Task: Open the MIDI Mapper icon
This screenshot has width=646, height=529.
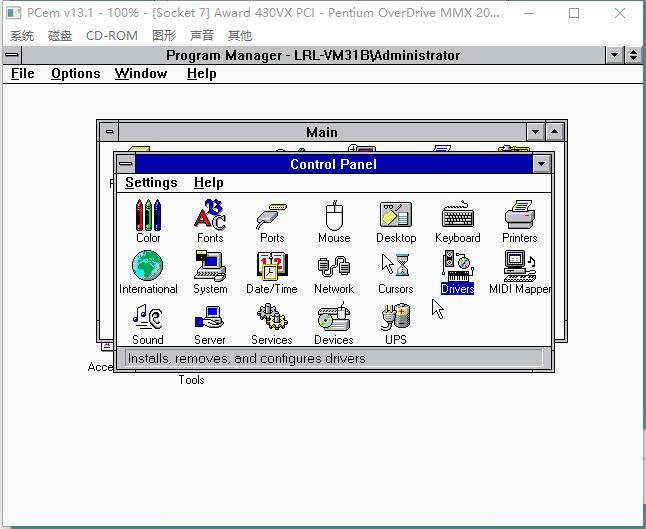Action: click(520, 272)
